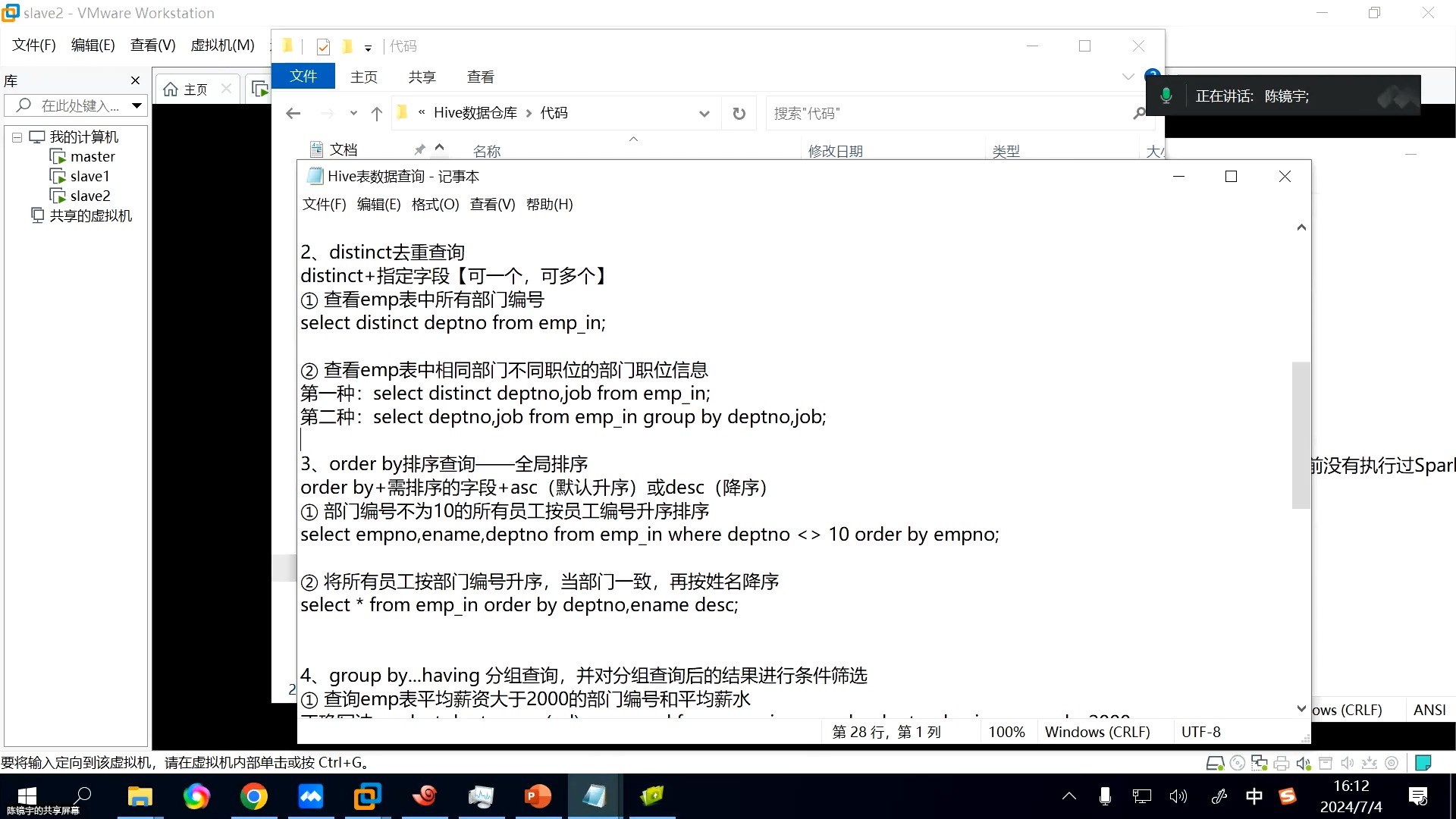Open Notepad 文件(F) menu

[x=324, y=204]
